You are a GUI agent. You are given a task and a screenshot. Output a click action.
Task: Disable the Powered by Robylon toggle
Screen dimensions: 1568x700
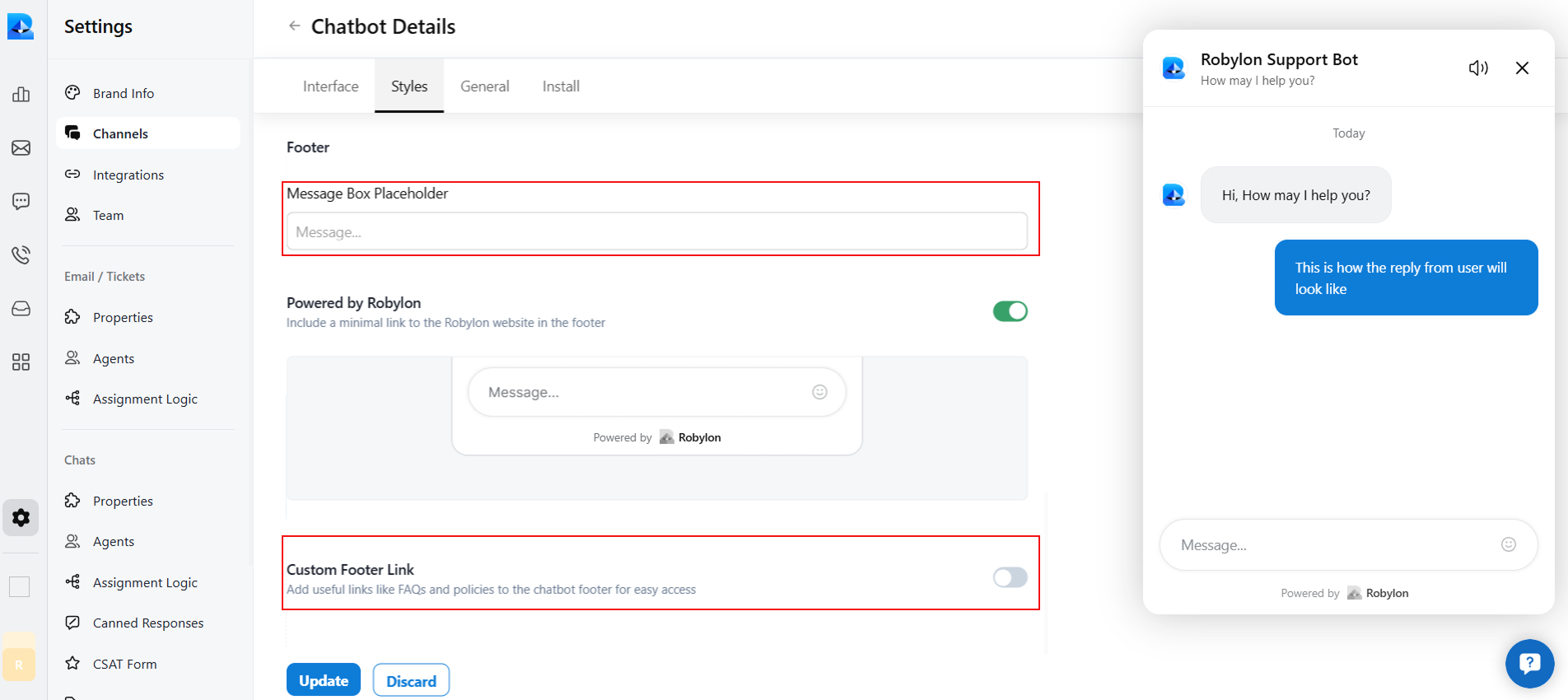1010,311
